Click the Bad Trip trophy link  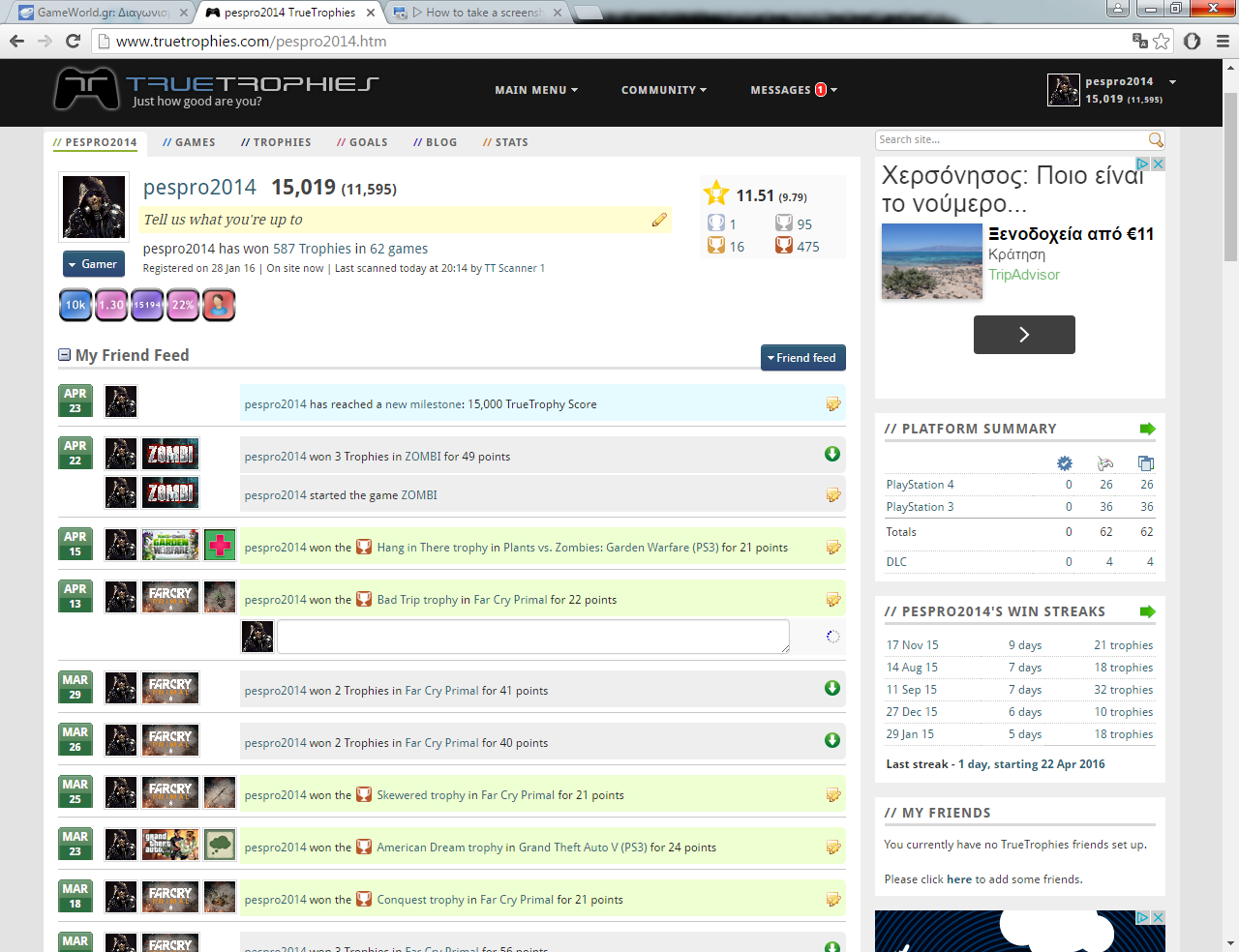[417, 600]
